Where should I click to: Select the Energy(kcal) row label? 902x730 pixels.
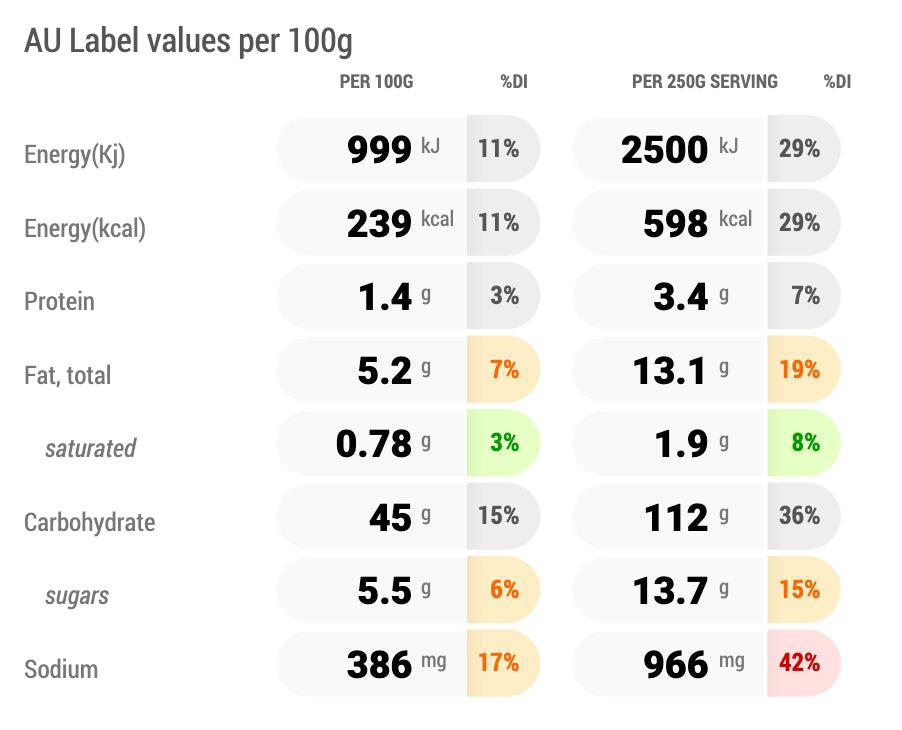pos(85,229)
